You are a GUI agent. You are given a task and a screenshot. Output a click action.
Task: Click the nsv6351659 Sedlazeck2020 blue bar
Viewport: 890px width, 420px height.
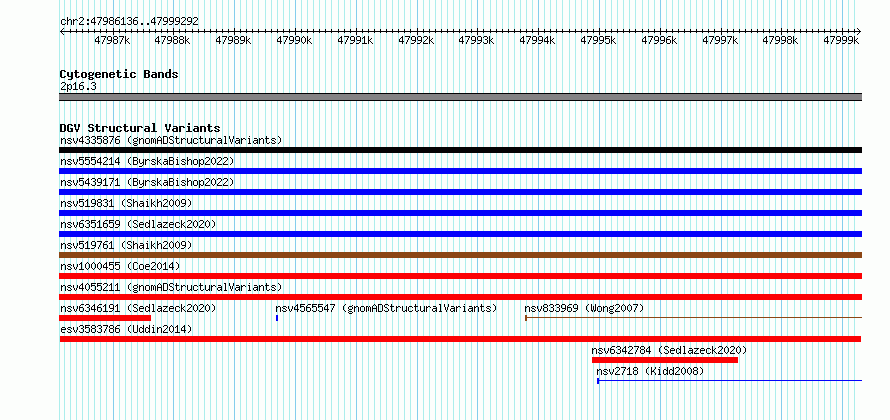point(460,234)
